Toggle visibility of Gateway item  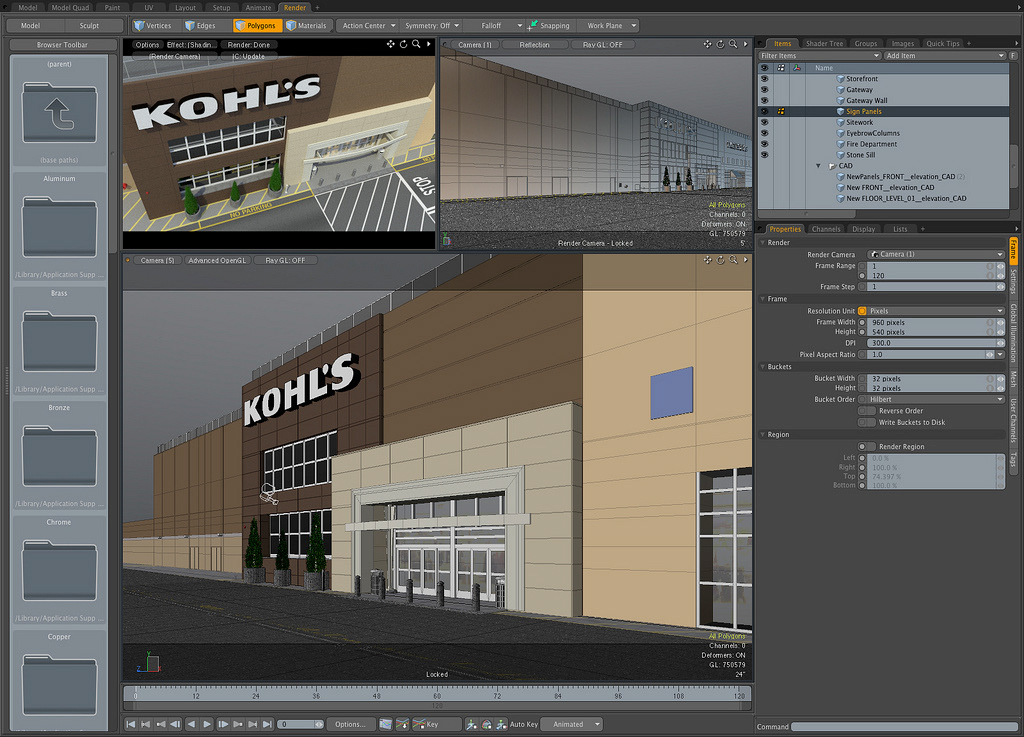(x=764, y=90)
